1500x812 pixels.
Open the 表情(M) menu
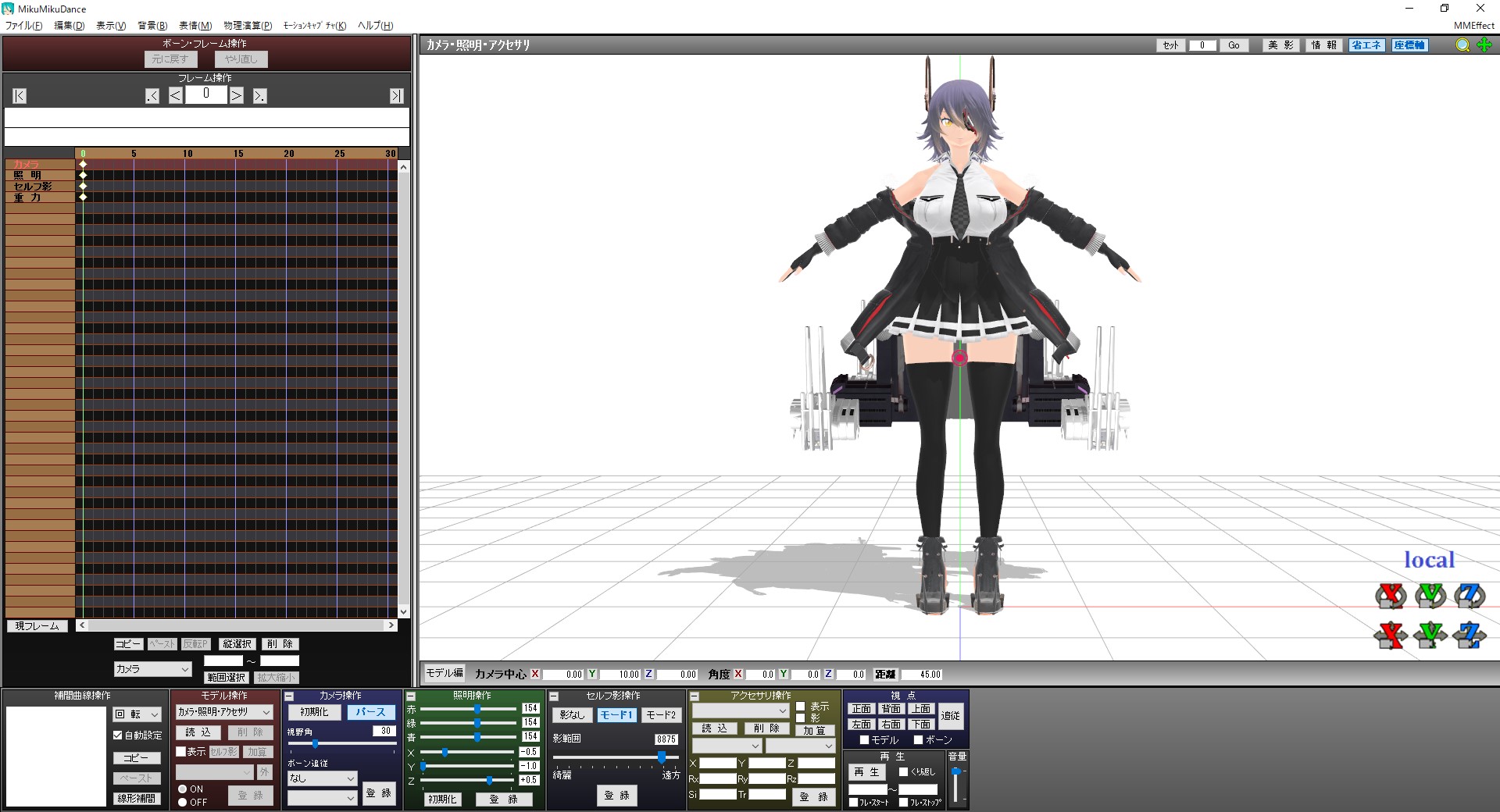195,26
